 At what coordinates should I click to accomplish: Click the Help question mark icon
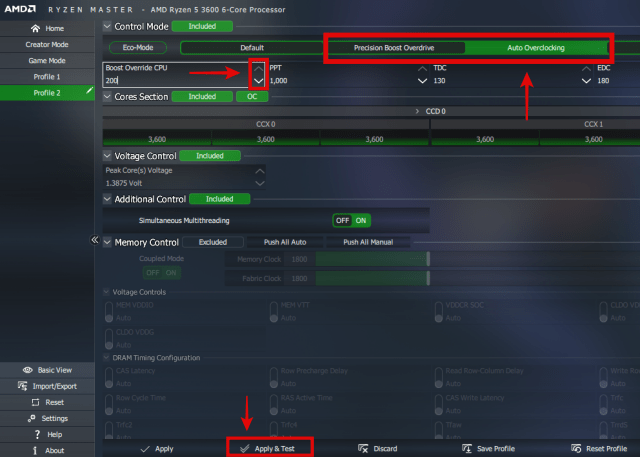[38, 435]
